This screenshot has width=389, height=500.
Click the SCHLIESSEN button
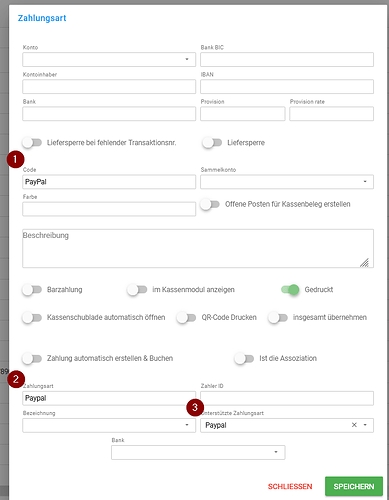point(290,487)
